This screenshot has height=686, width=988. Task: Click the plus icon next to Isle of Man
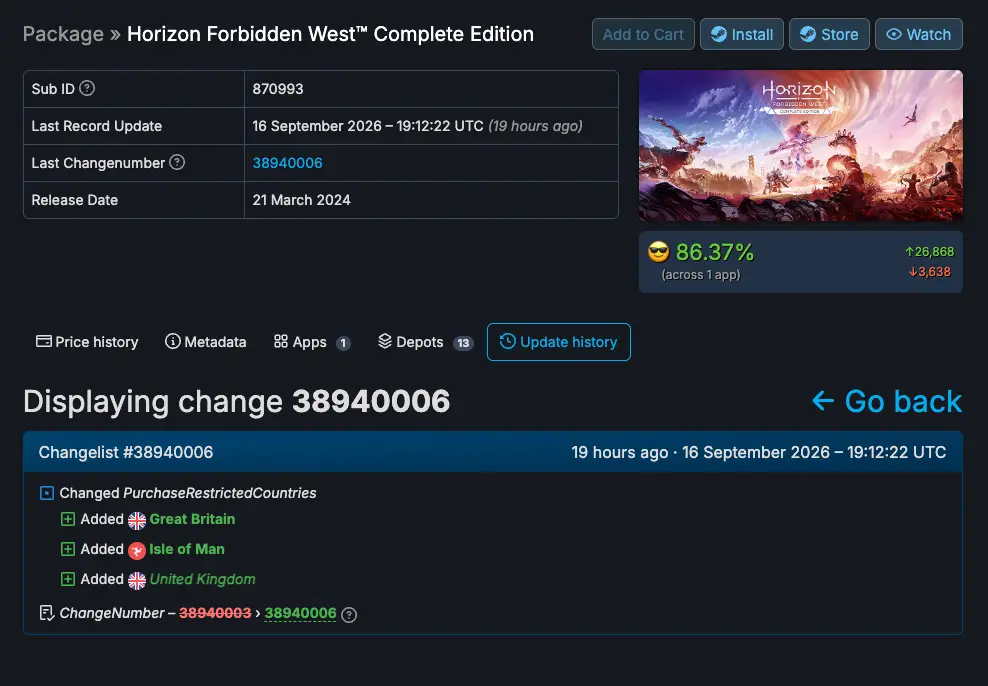67,549
